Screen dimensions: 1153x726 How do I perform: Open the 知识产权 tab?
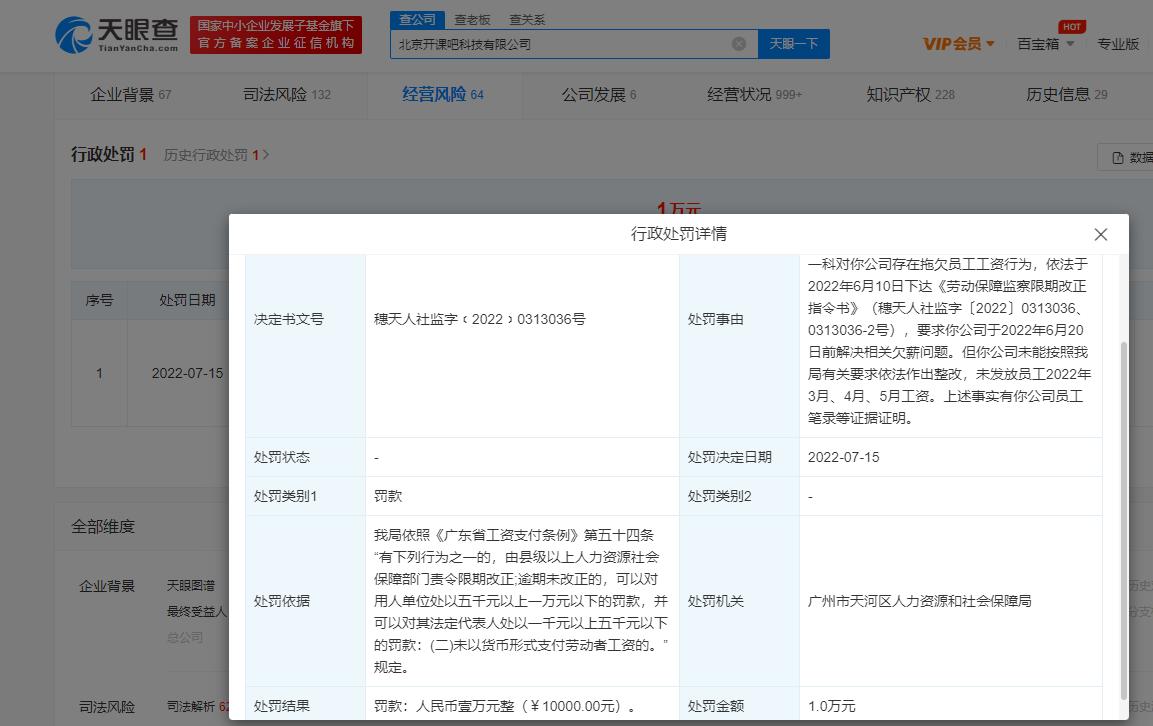[910, 95]
